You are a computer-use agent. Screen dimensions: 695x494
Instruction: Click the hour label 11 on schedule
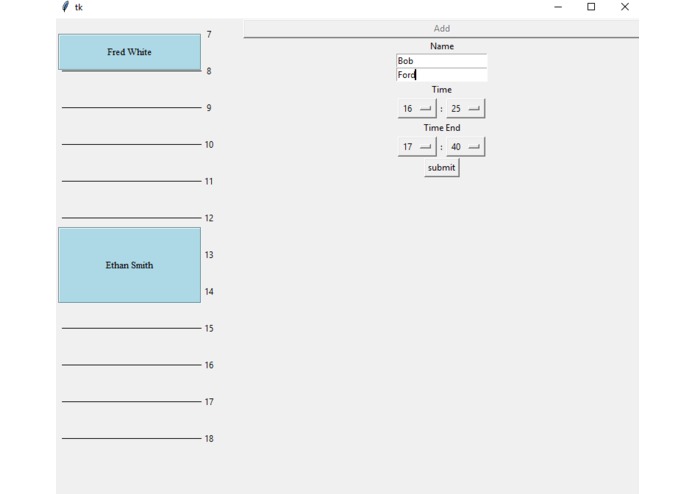pyautogui.click(x=209, y=181)
